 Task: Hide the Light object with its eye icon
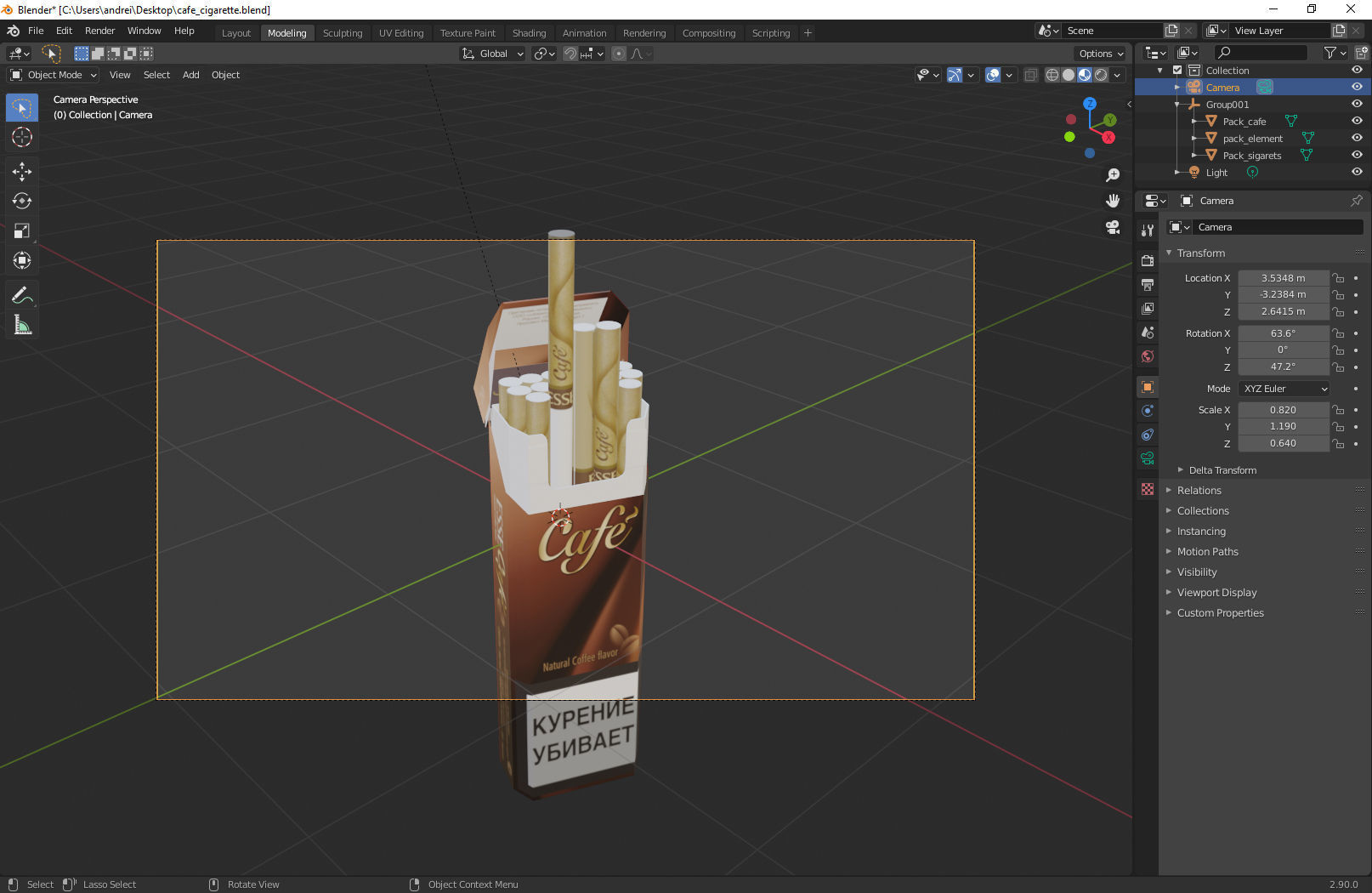click(x=1357, y=172)
